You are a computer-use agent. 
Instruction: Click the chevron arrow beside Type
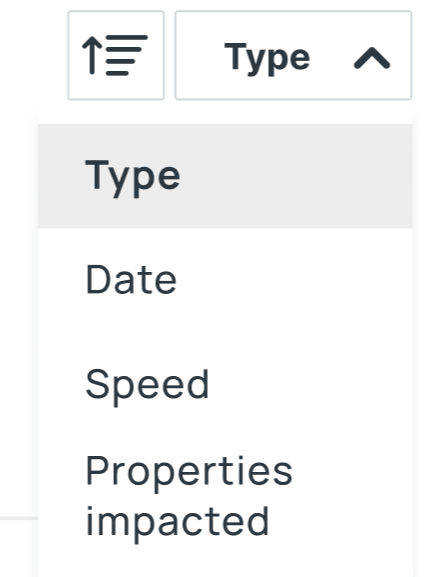pos(372,58)
